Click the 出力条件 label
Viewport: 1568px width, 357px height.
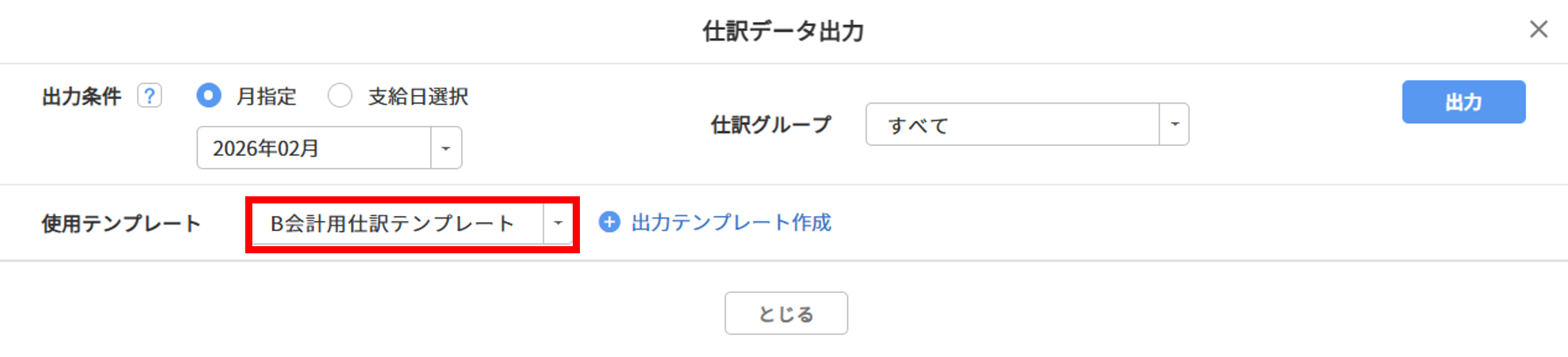[x=81, y=97]
